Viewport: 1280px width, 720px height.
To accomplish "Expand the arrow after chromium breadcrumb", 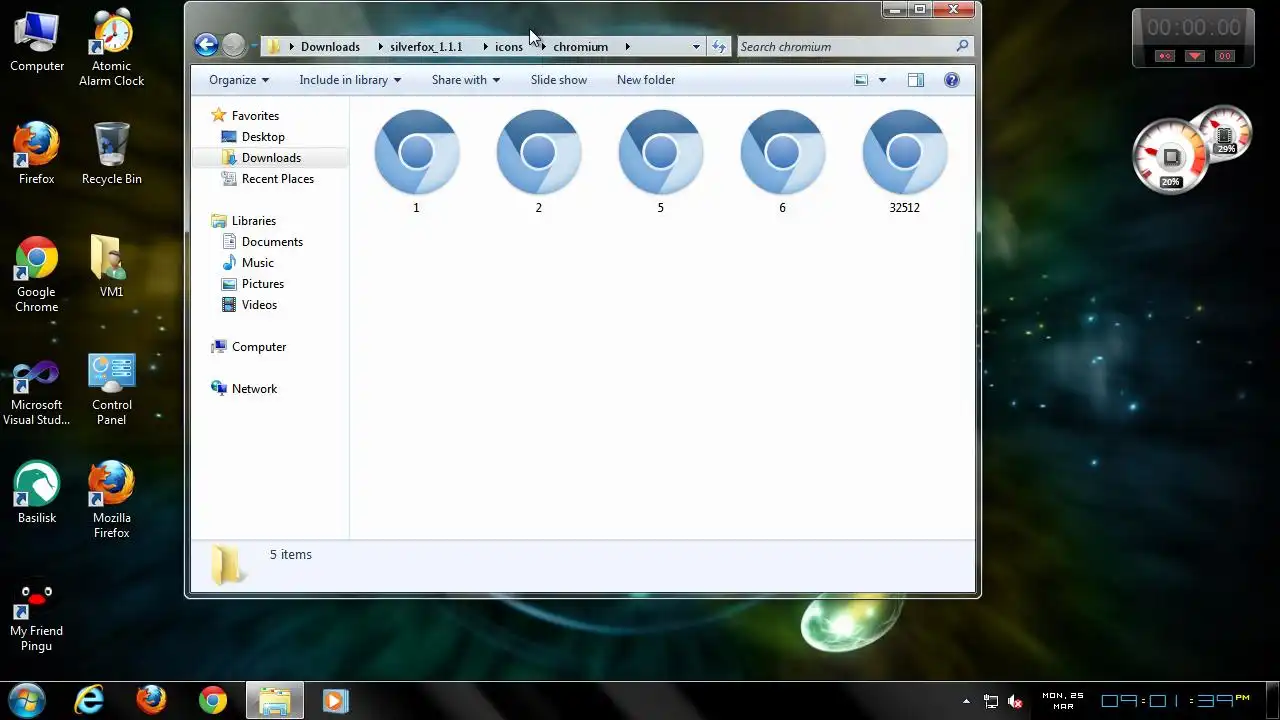I will 627,47.
